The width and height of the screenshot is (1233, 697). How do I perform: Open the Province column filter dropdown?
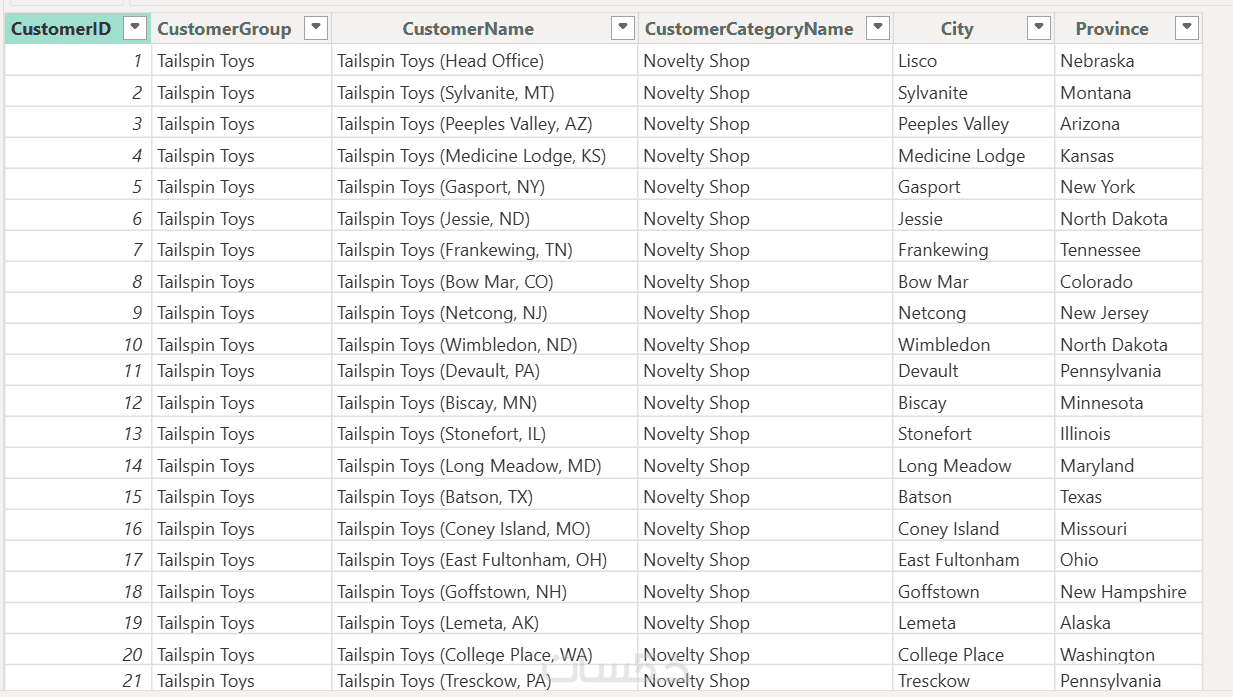(x=1187, y=28)
